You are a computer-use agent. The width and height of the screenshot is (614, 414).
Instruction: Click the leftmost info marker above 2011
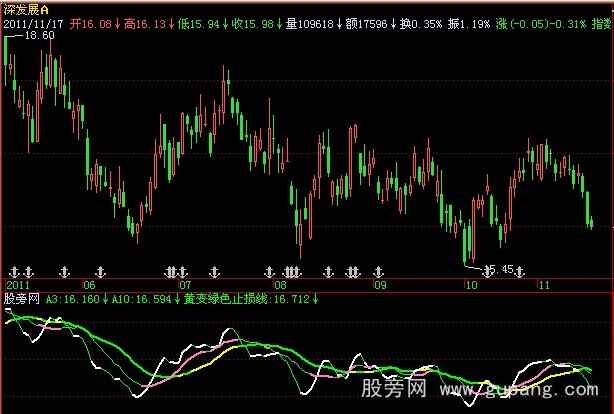(14, 271)
